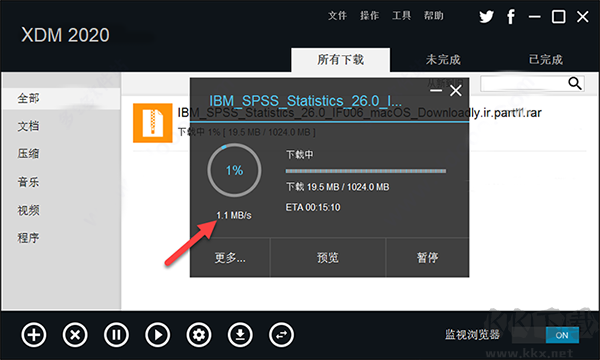Switch to the 未完成 tab

point(443,60)
